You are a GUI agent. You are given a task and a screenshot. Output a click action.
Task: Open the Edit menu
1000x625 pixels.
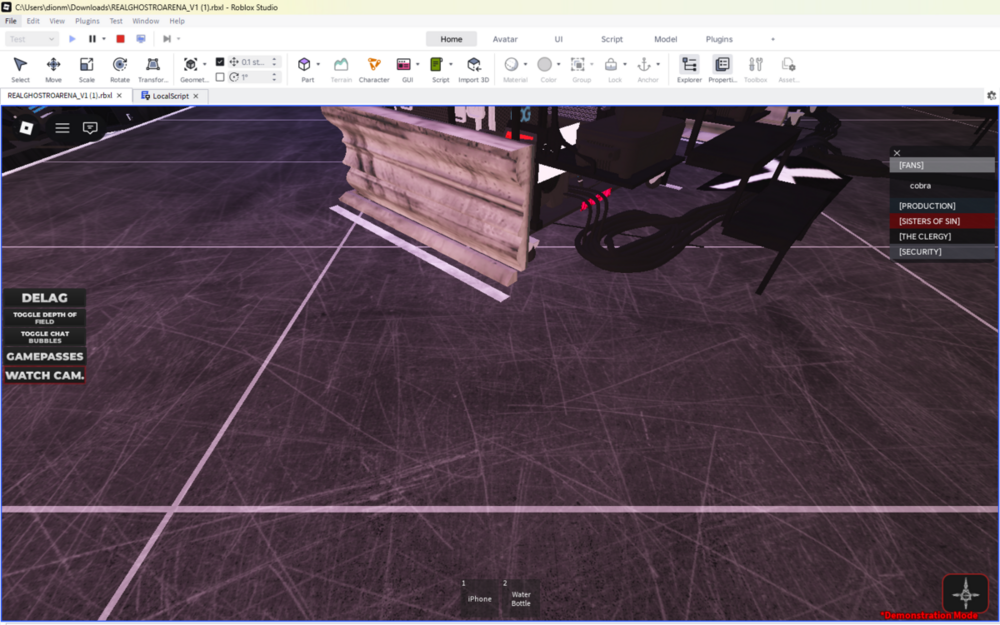pos(33,21)
